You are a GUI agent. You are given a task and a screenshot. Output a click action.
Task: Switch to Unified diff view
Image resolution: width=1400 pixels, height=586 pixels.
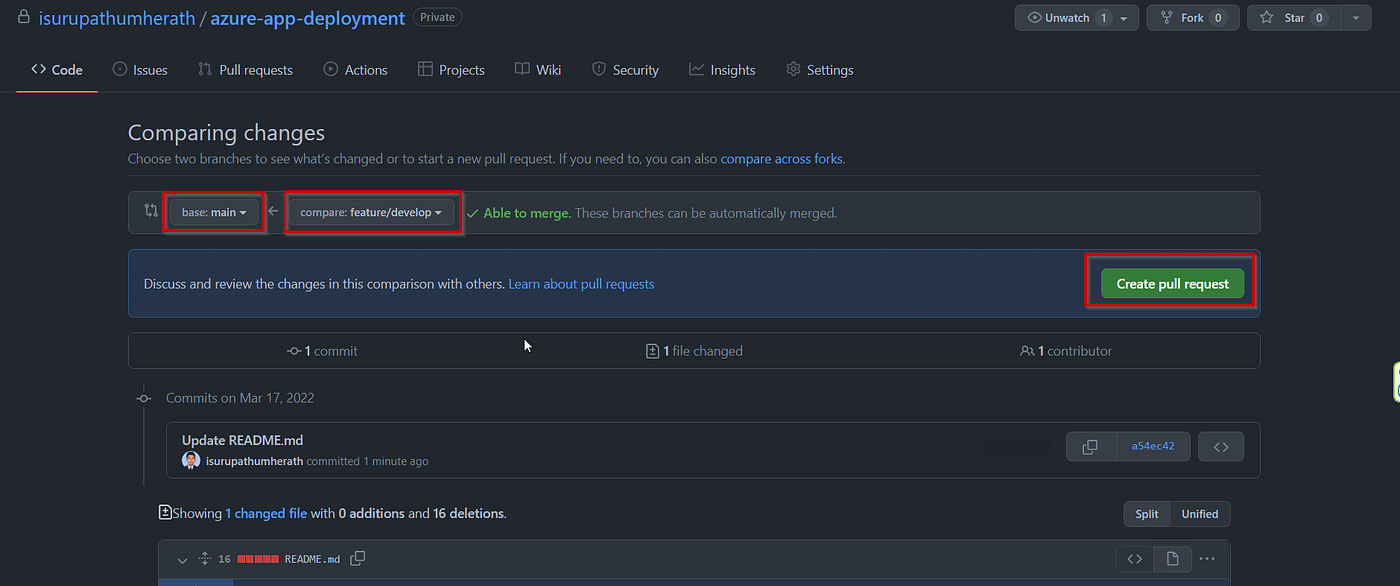(1200, 513)
